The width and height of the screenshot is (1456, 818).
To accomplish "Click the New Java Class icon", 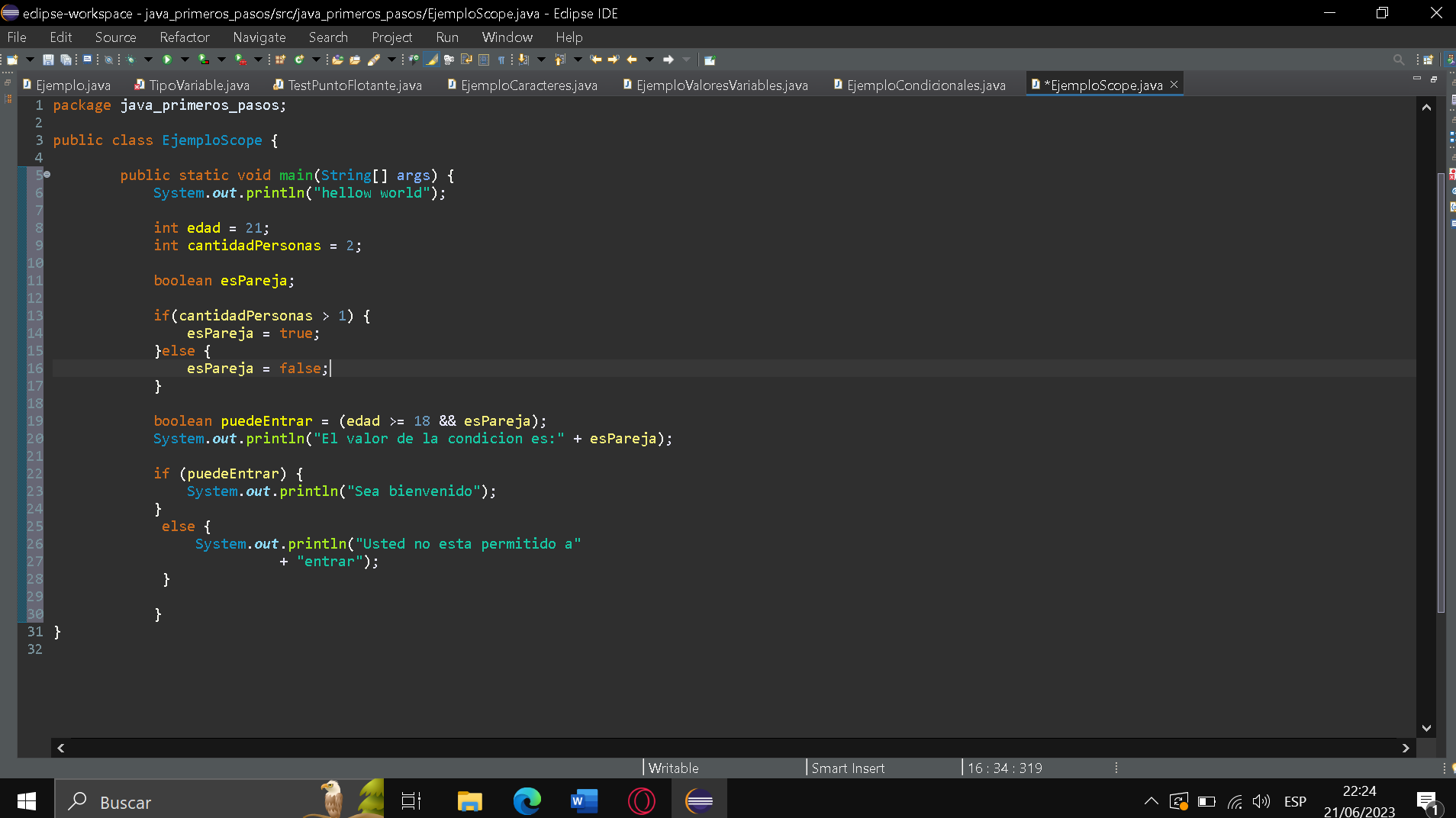I will (x=299, y=60).
